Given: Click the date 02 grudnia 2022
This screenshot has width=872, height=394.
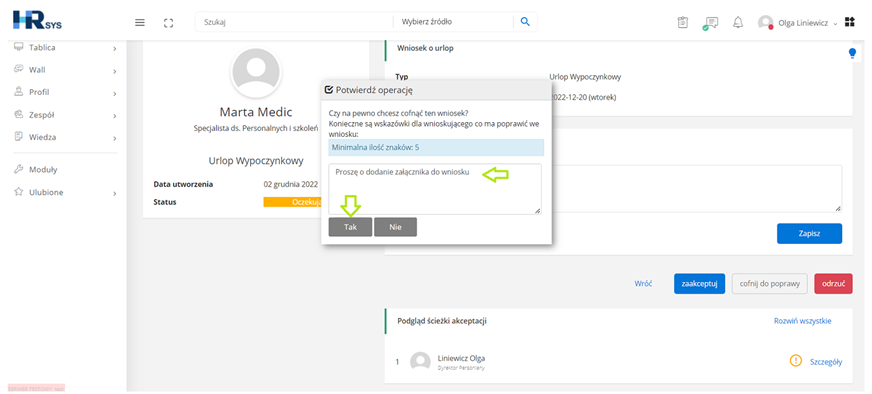Looking at the screenshot, I should (290, 184).
